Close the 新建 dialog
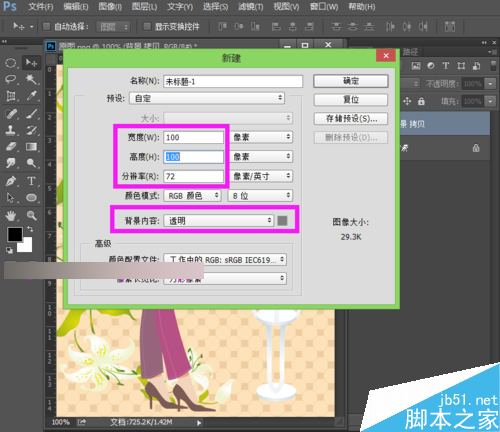 click(386, 56)
